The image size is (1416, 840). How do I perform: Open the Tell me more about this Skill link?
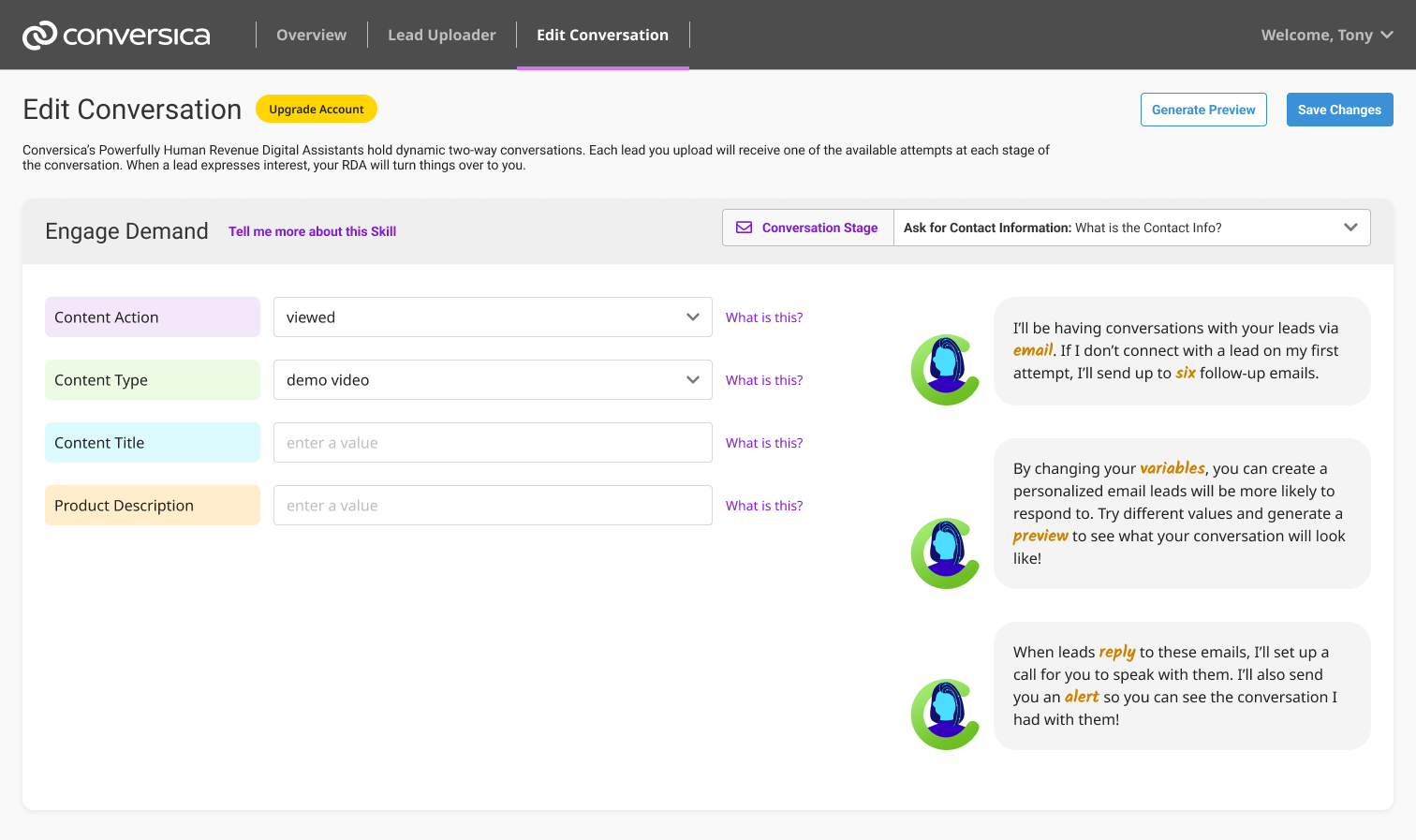tap(312, 231)
